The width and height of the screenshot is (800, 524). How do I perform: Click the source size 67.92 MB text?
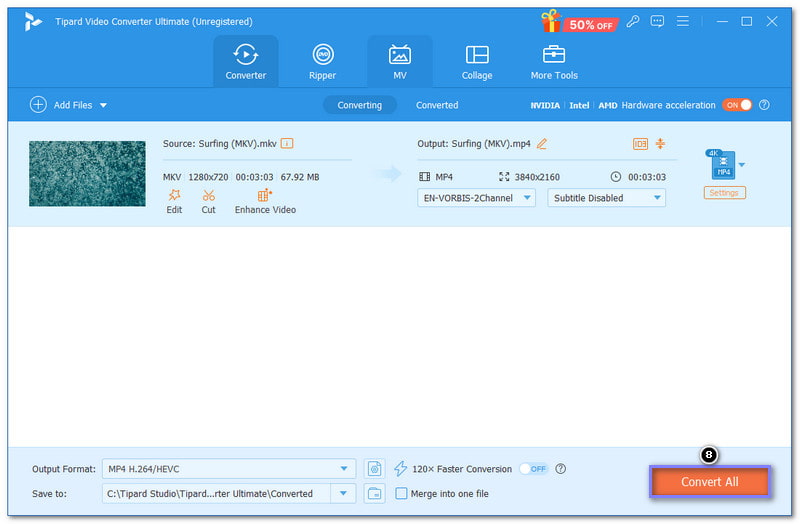300,177
